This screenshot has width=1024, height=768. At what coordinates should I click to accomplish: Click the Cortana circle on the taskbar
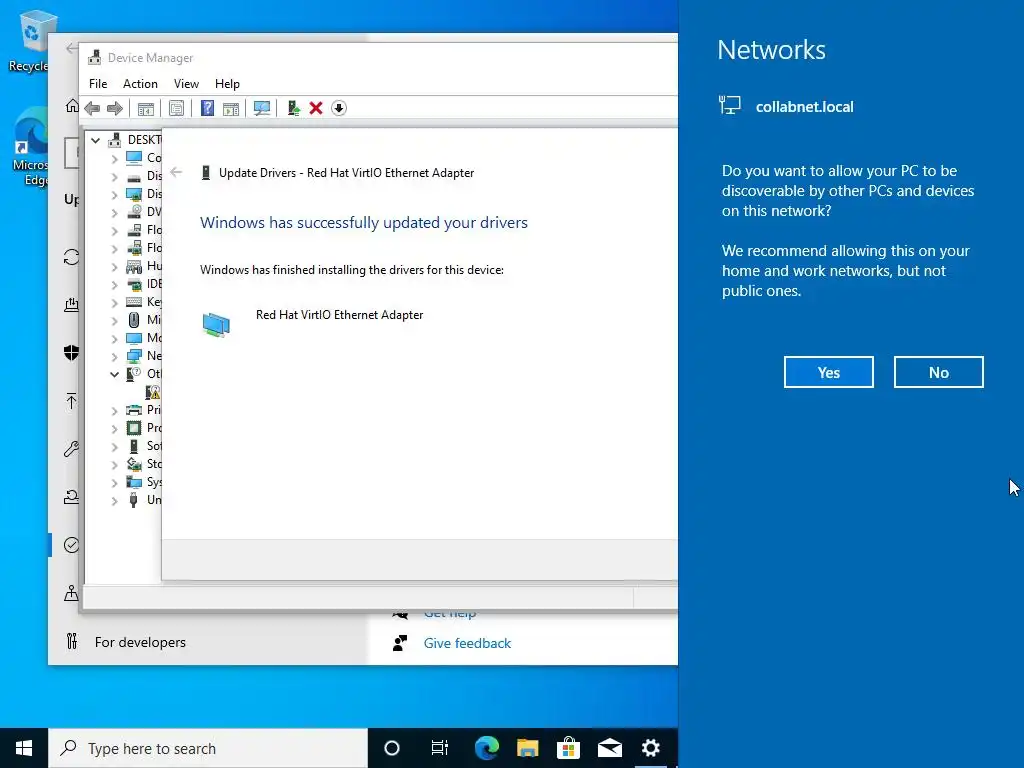pyautogui.click(x=392, y=748)
